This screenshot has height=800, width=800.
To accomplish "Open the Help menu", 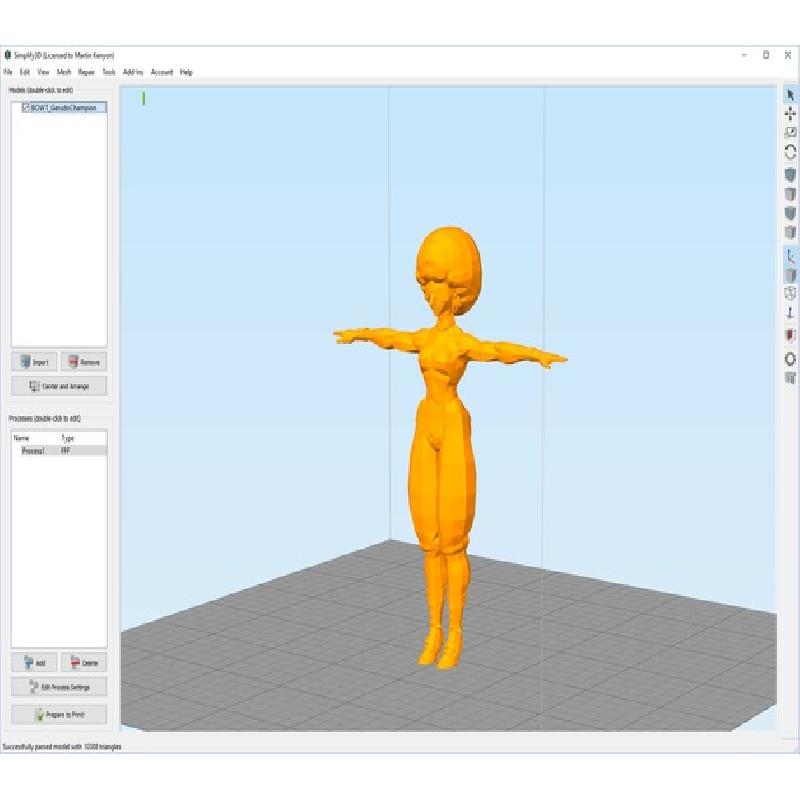I will pos(186,72).
